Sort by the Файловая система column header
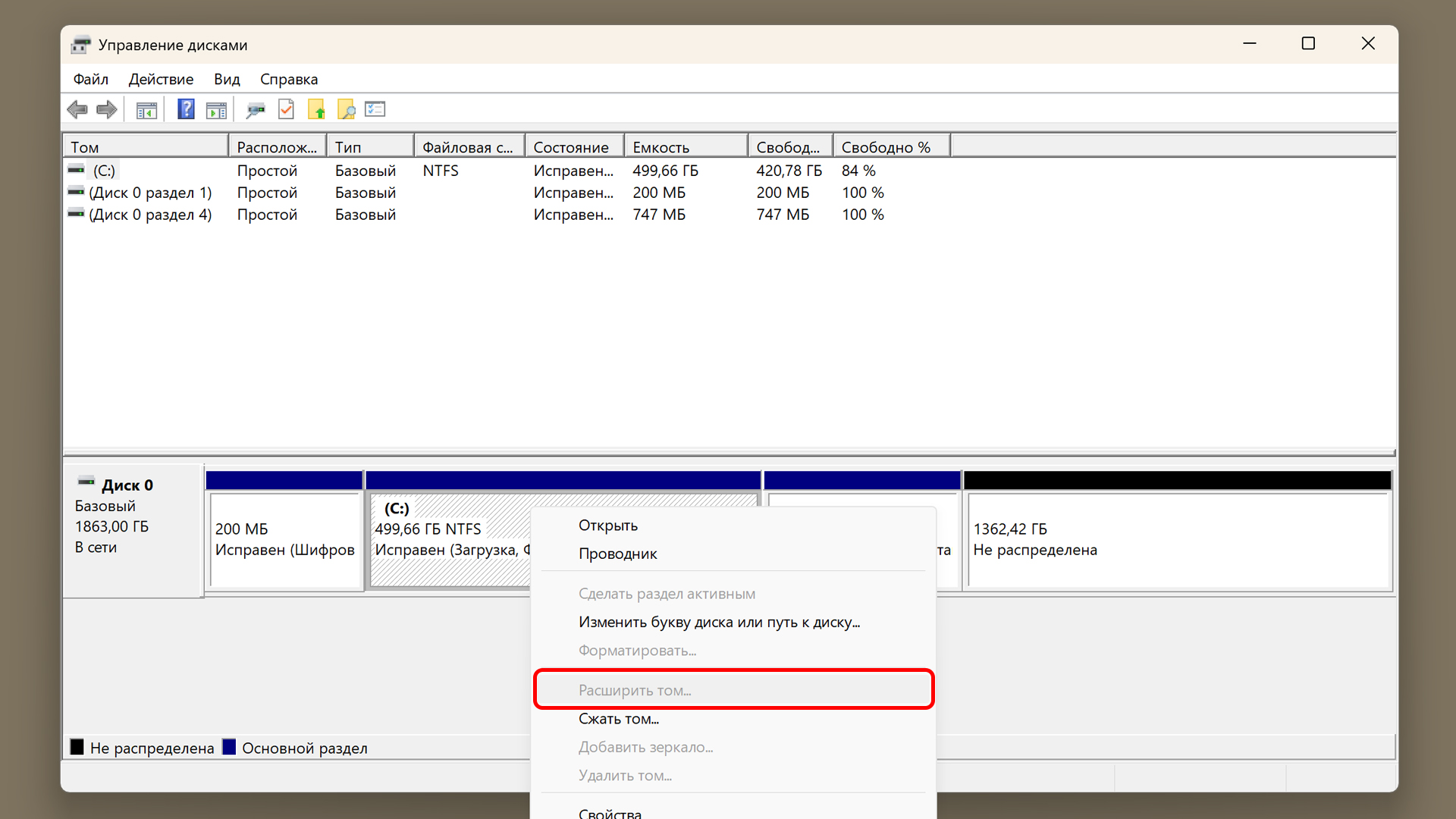1456x819 pixels. [467, 147]
